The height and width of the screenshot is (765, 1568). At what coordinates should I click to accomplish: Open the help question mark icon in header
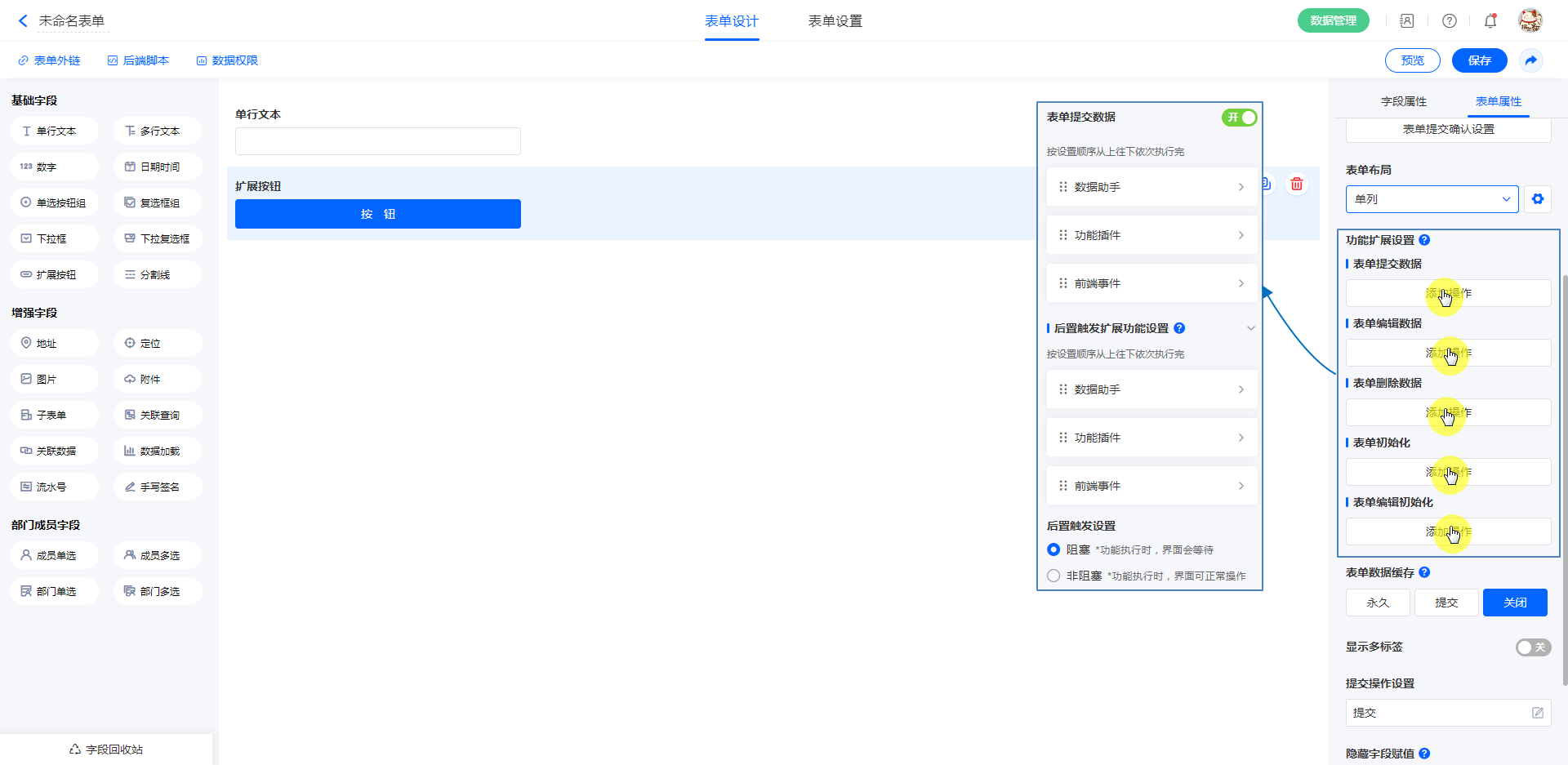1450,21
